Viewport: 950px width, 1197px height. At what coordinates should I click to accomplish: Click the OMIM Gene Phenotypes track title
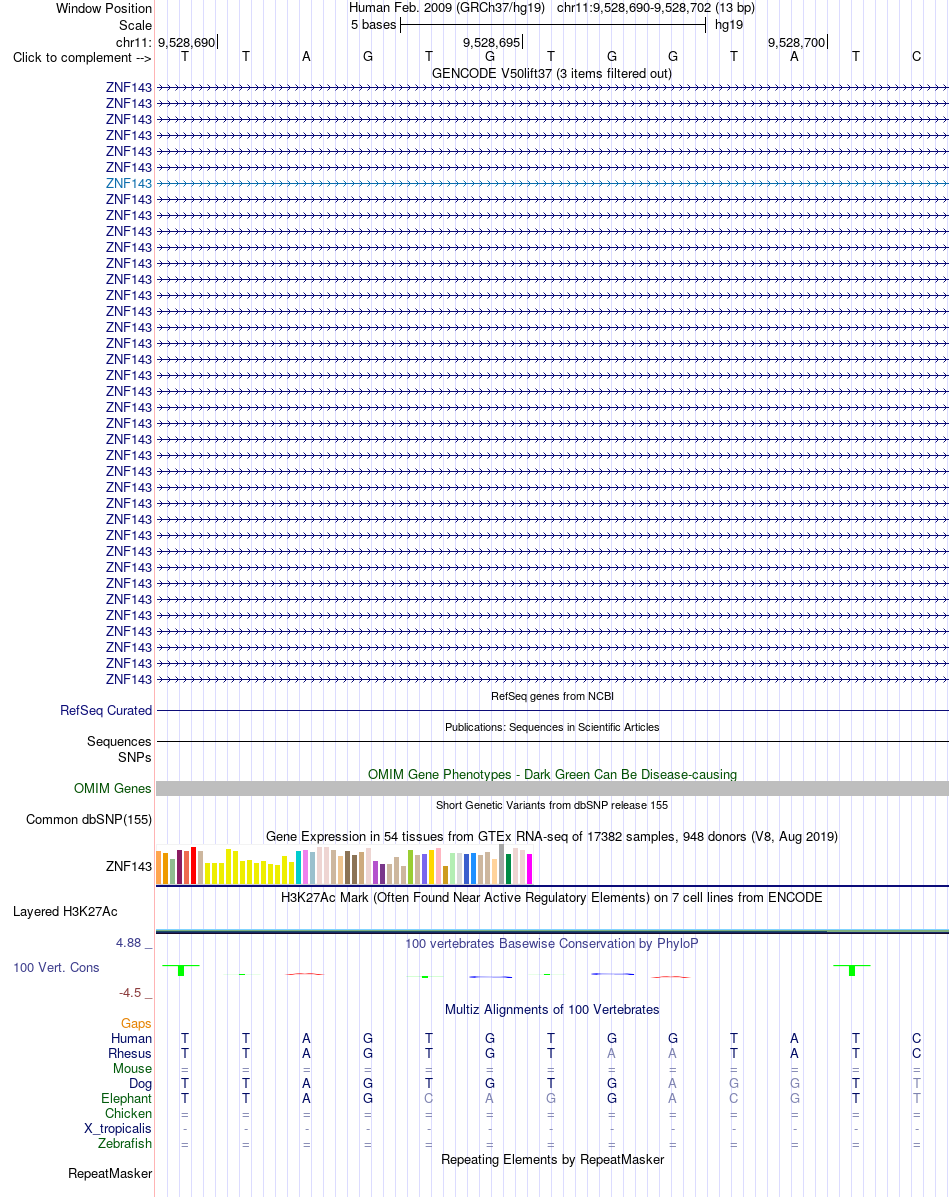coord(552,774)
